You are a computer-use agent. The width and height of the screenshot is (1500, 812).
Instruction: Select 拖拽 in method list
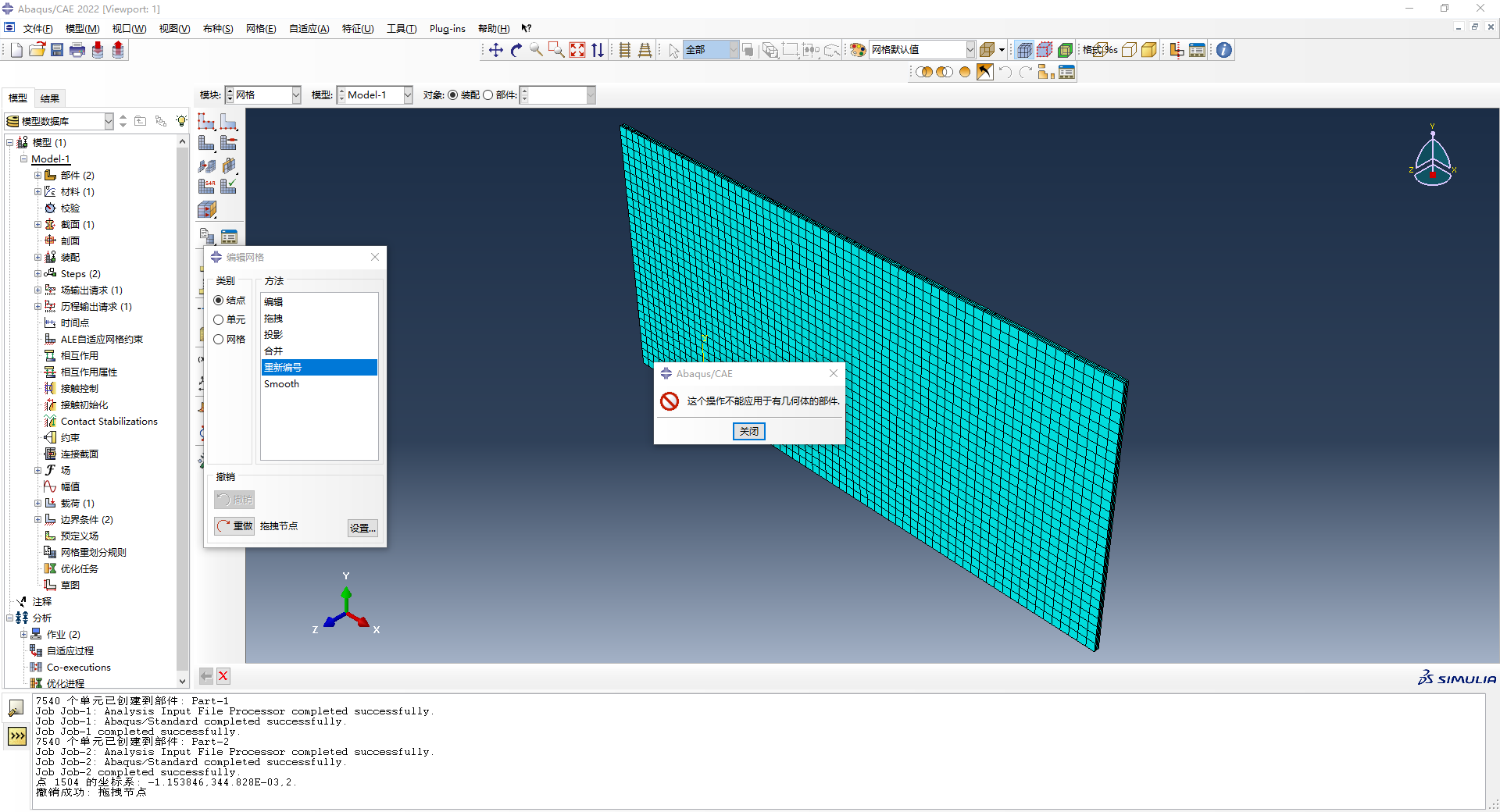point(320,319)
